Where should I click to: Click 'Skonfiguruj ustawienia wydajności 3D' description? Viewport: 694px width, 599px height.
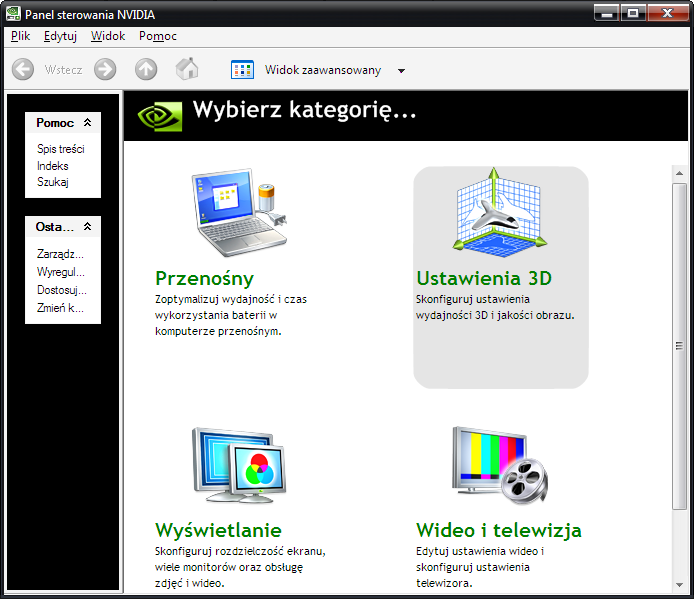coord(495,307)
